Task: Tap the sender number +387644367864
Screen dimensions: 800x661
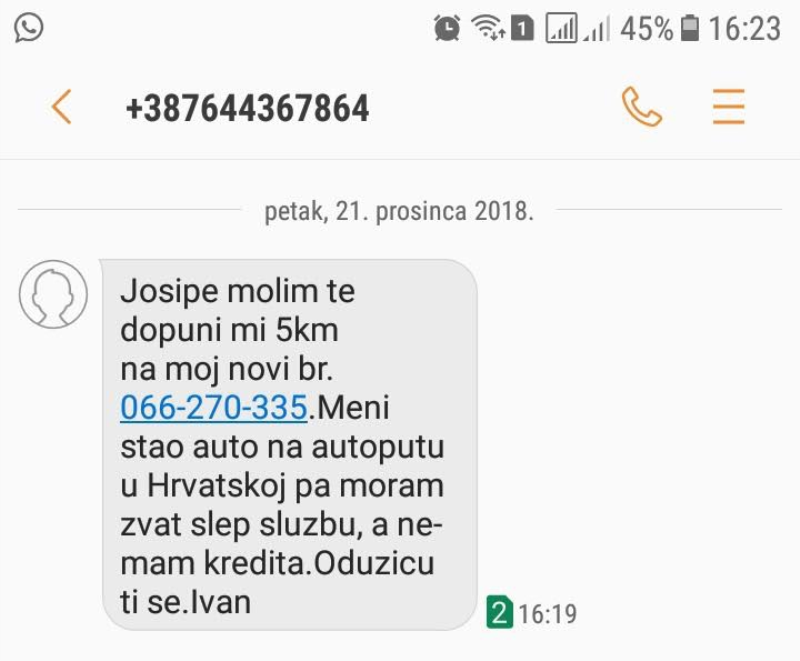Action: (247, 108)
